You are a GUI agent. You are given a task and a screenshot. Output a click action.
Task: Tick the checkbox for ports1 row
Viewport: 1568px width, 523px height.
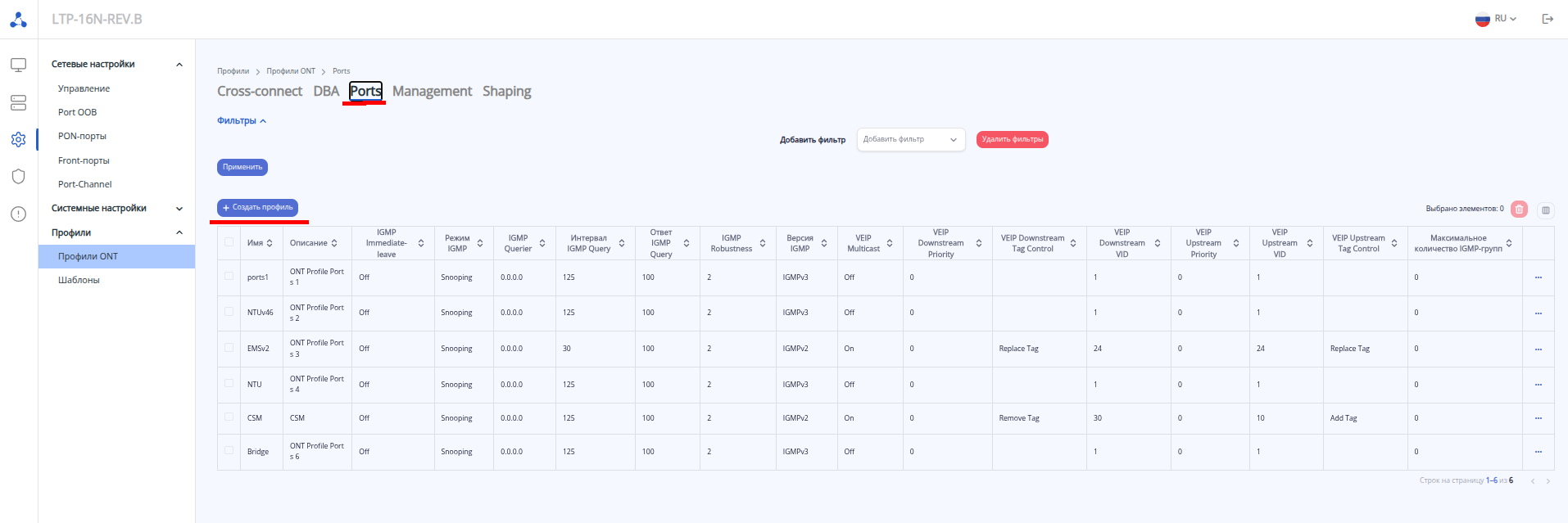[x=229, y=277]
